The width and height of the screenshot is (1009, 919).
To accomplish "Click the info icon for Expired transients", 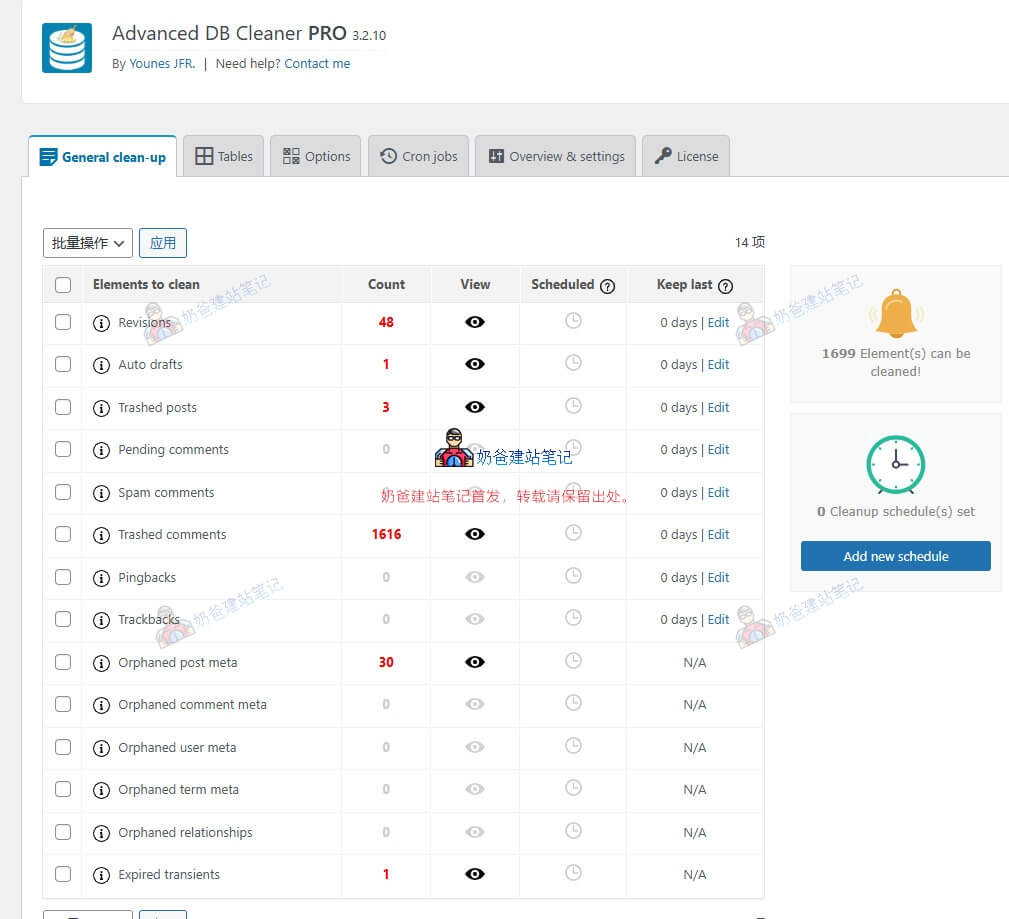I will 101,875.
